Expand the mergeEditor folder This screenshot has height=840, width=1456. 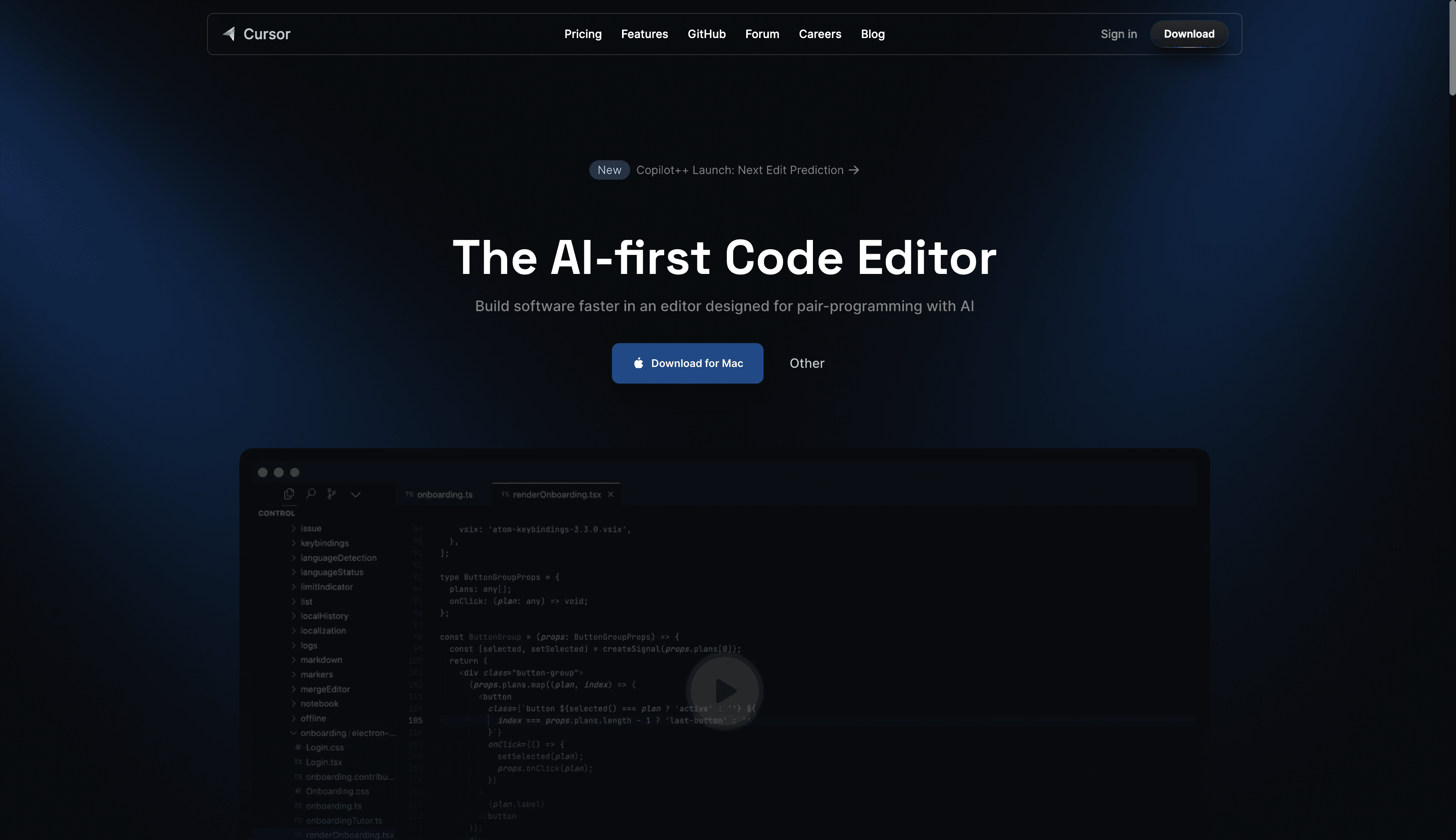tap(320, 689)
